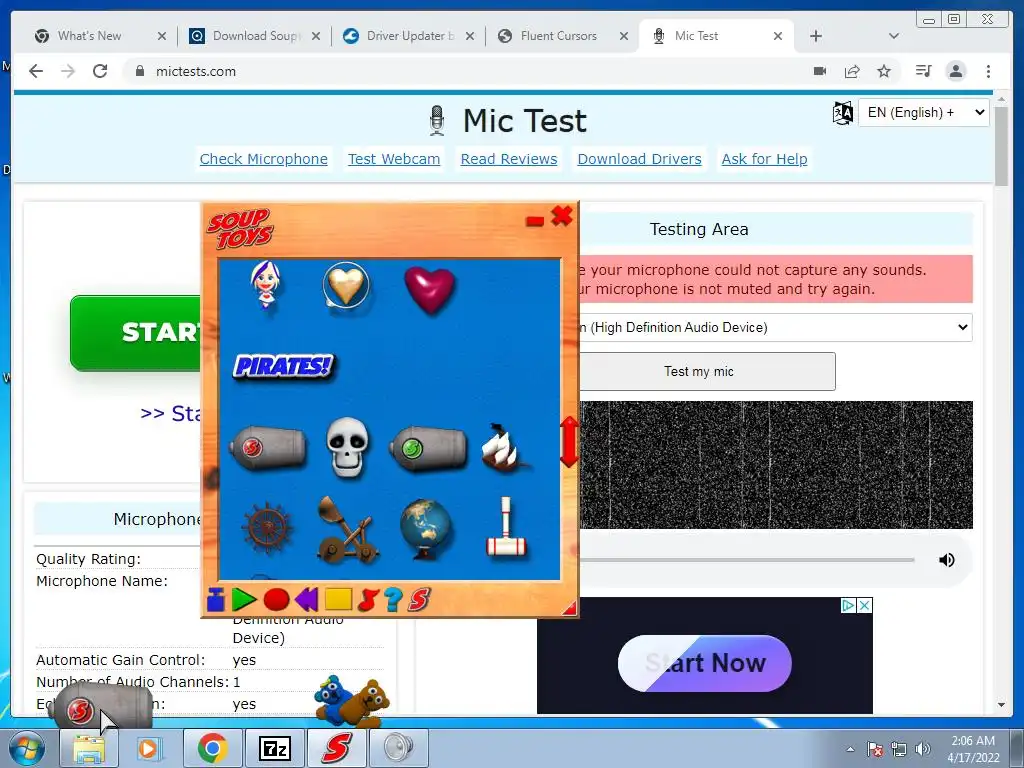Open the Ask for Help link
1024x768 pixels.
(x=764, y=159)
